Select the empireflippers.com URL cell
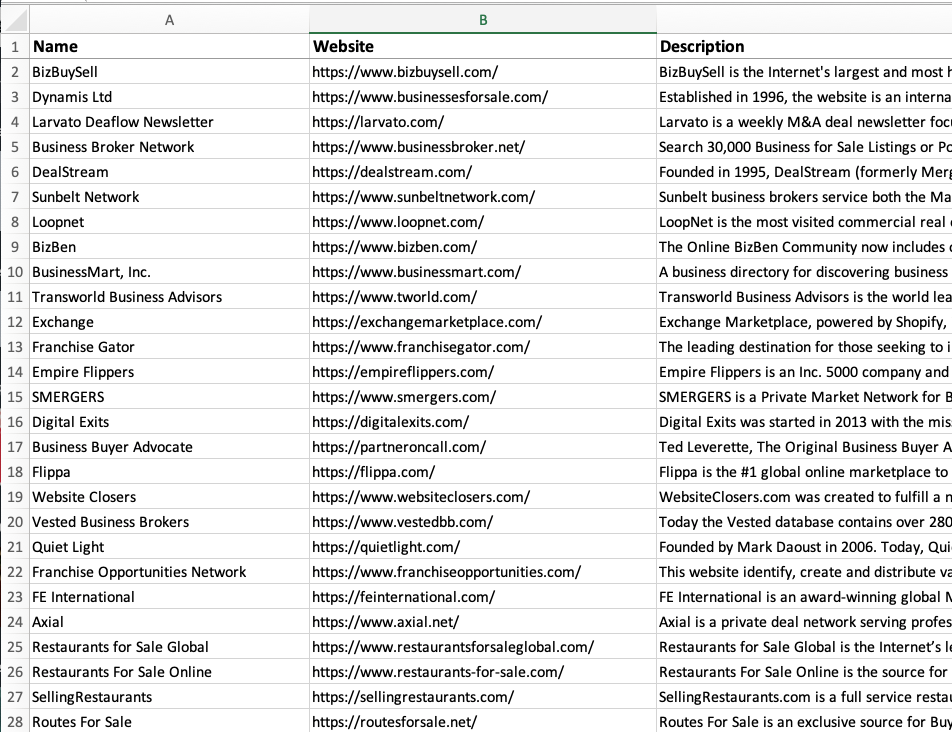This screenshot has height=732, width=952. point(403,372)
